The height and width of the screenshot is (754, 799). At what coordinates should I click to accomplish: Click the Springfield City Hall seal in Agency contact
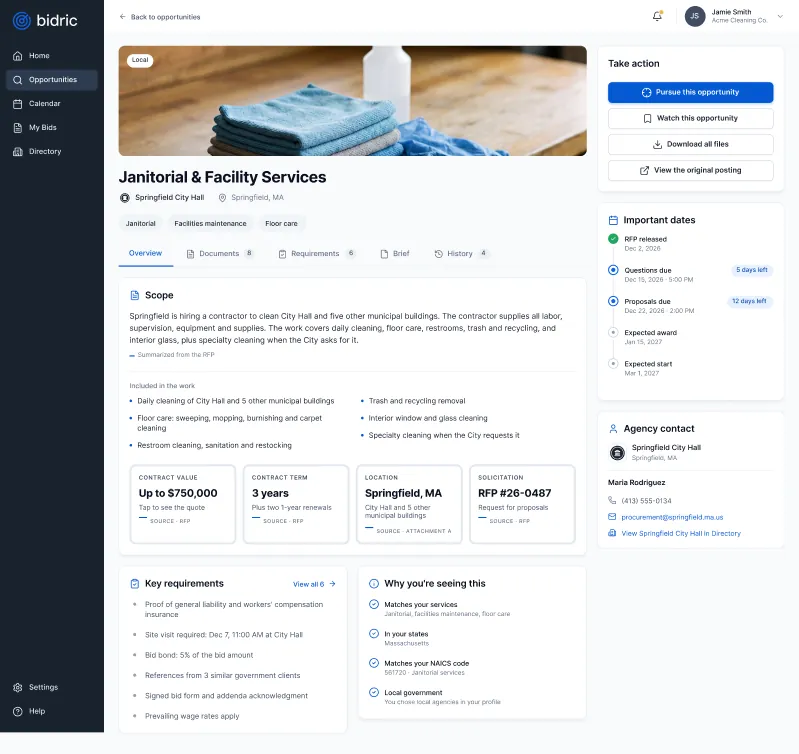pos(617,453)
